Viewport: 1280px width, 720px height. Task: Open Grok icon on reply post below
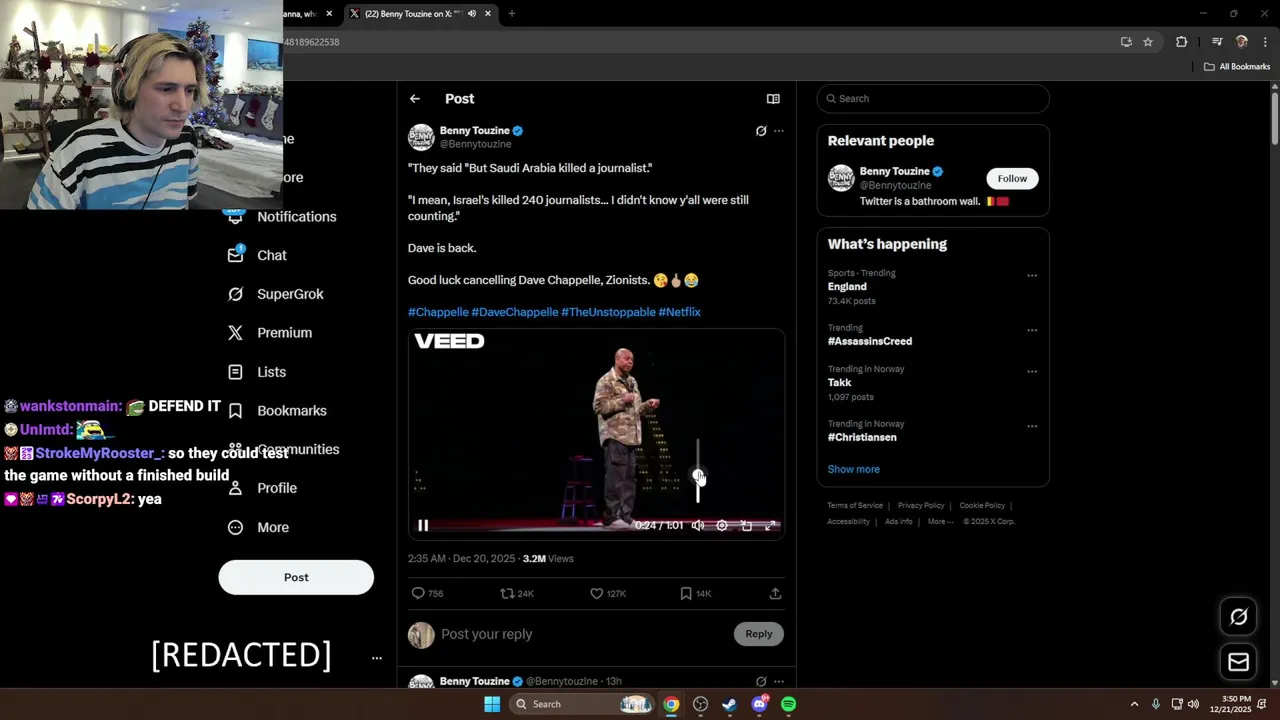[x=761, y=681]
